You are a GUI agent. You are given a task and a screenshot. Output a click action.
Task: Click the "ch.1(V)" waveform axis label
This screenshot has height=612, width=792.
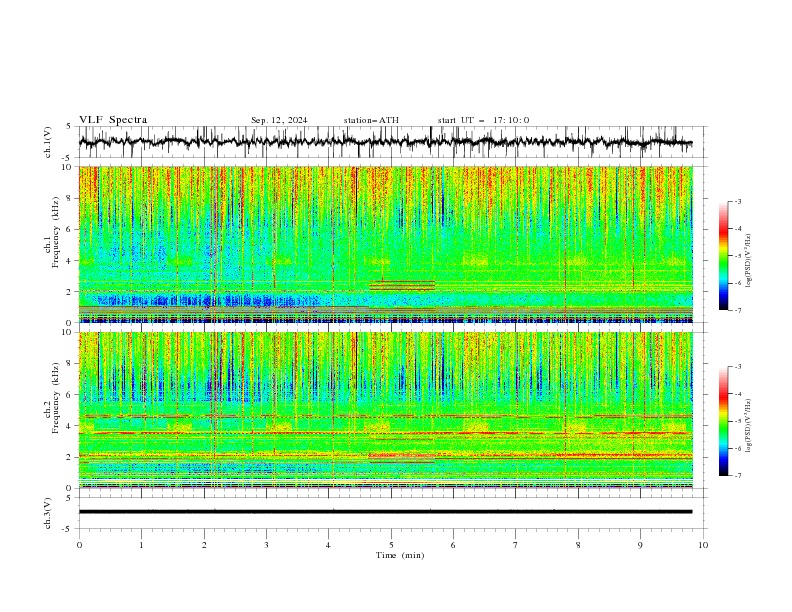click(x=48, y=142)
